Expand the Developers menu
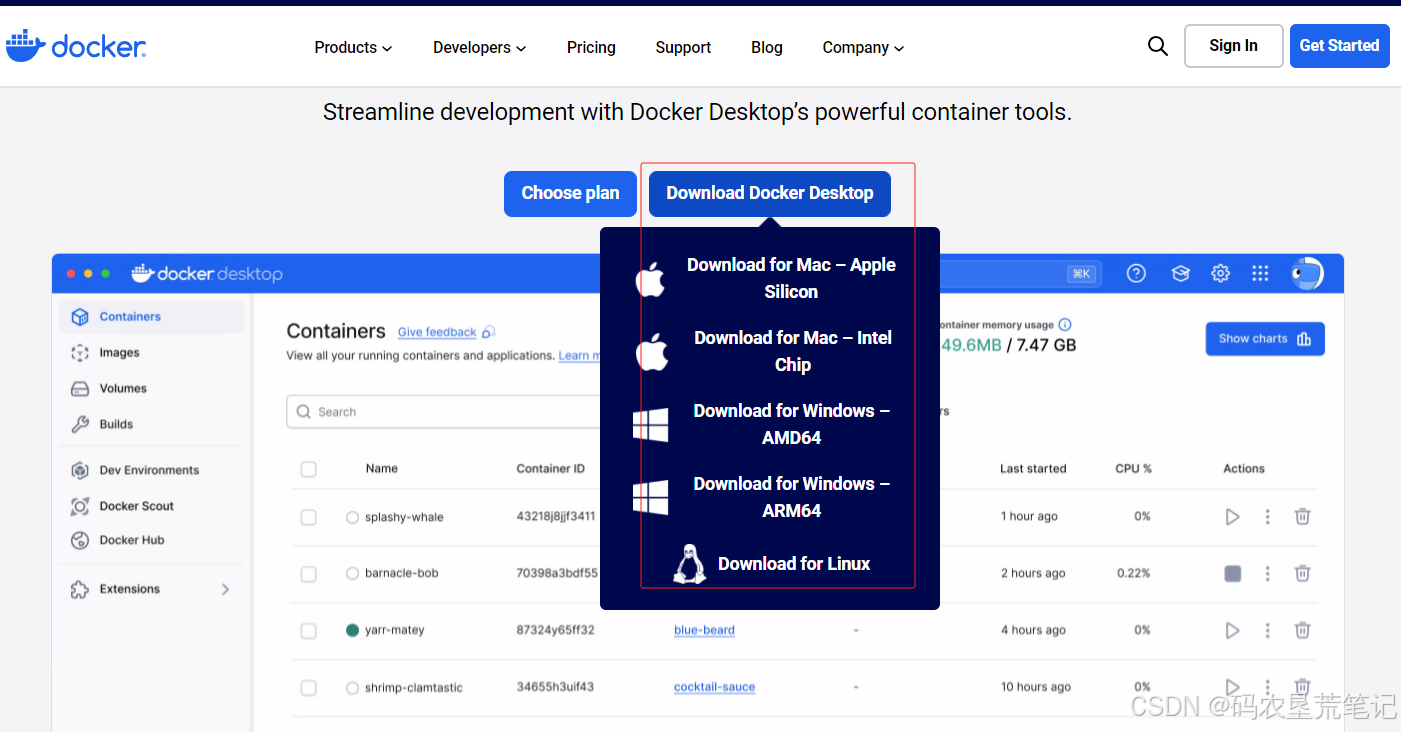 click(479, 47)
